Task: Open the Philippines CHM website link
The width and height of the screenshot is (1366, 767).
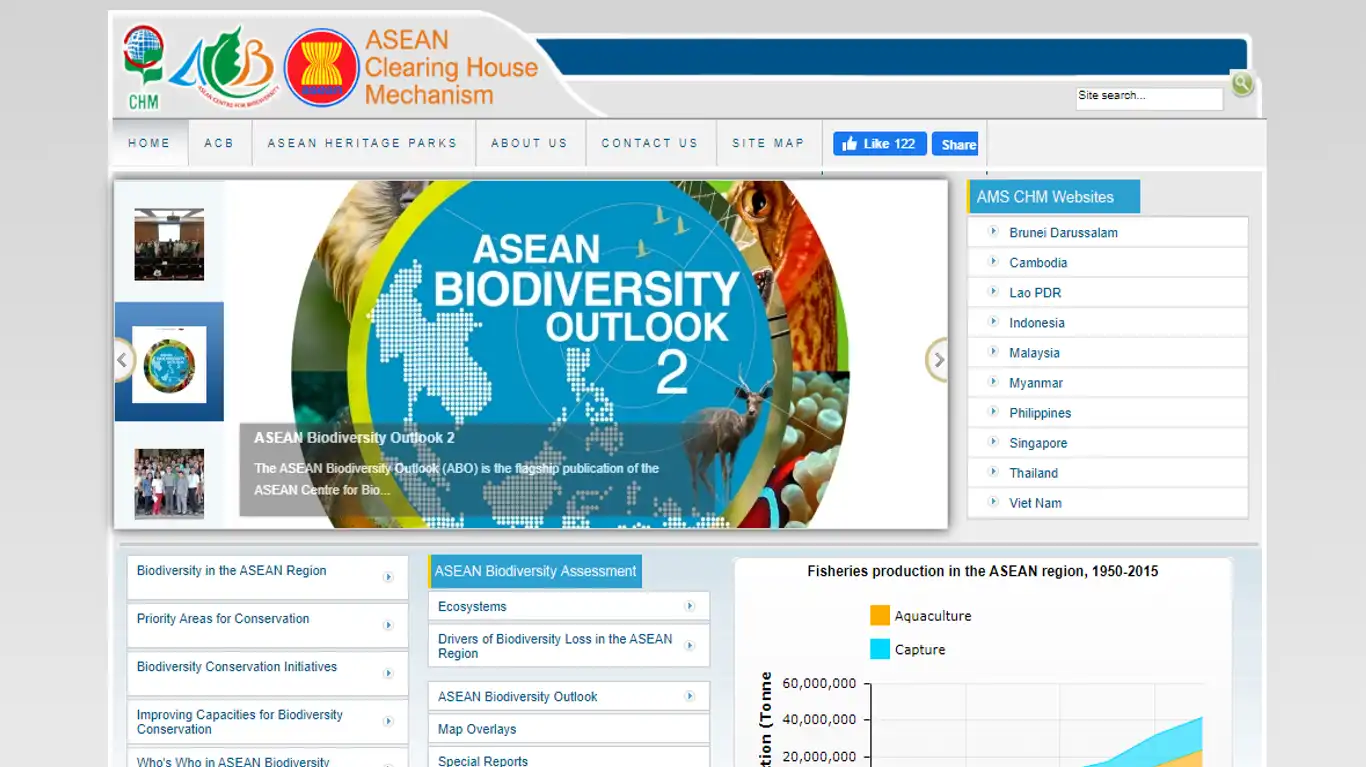Action: tap(1040, 413)
